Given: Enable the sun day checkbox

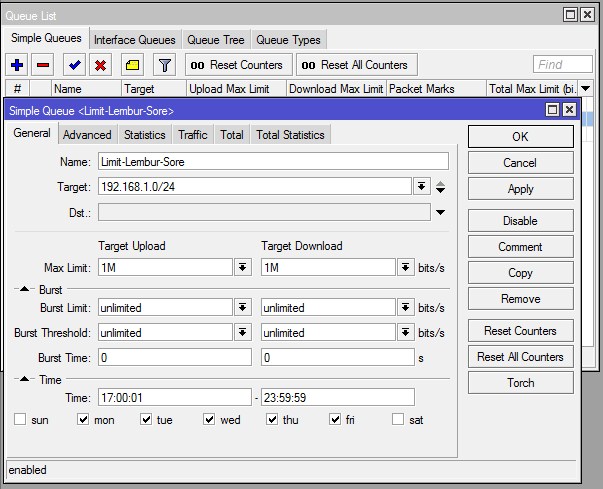Looking at the screenshot, I should tap(20, 420).
